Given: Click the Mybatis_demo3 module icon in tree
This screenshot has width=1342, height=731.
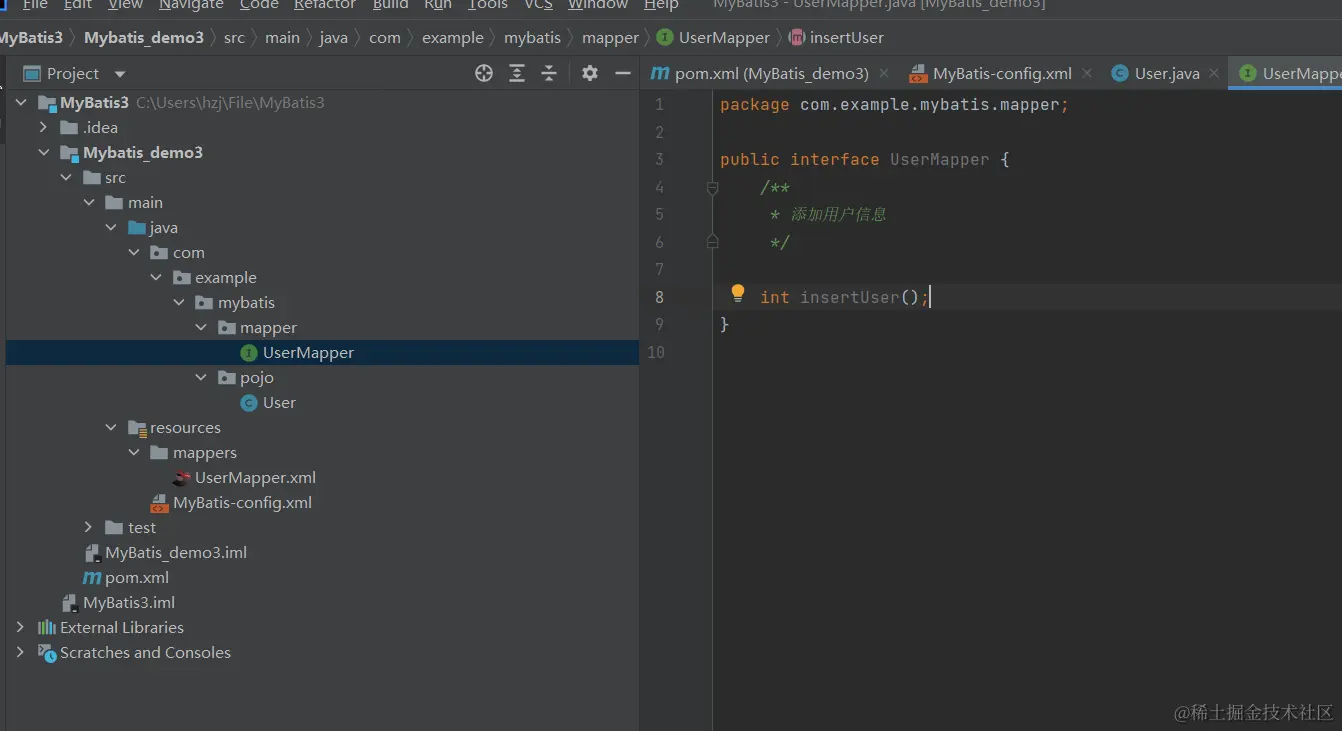Looking at the screenshot, I should (69, 152).
